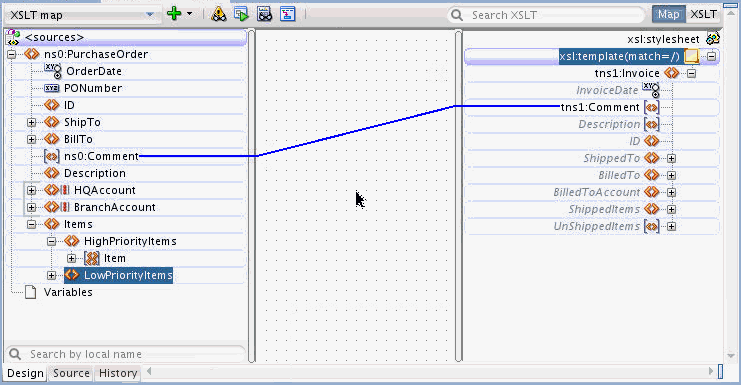
Task: Click the Item repeating element icon
Action: (x=92, y=258)
